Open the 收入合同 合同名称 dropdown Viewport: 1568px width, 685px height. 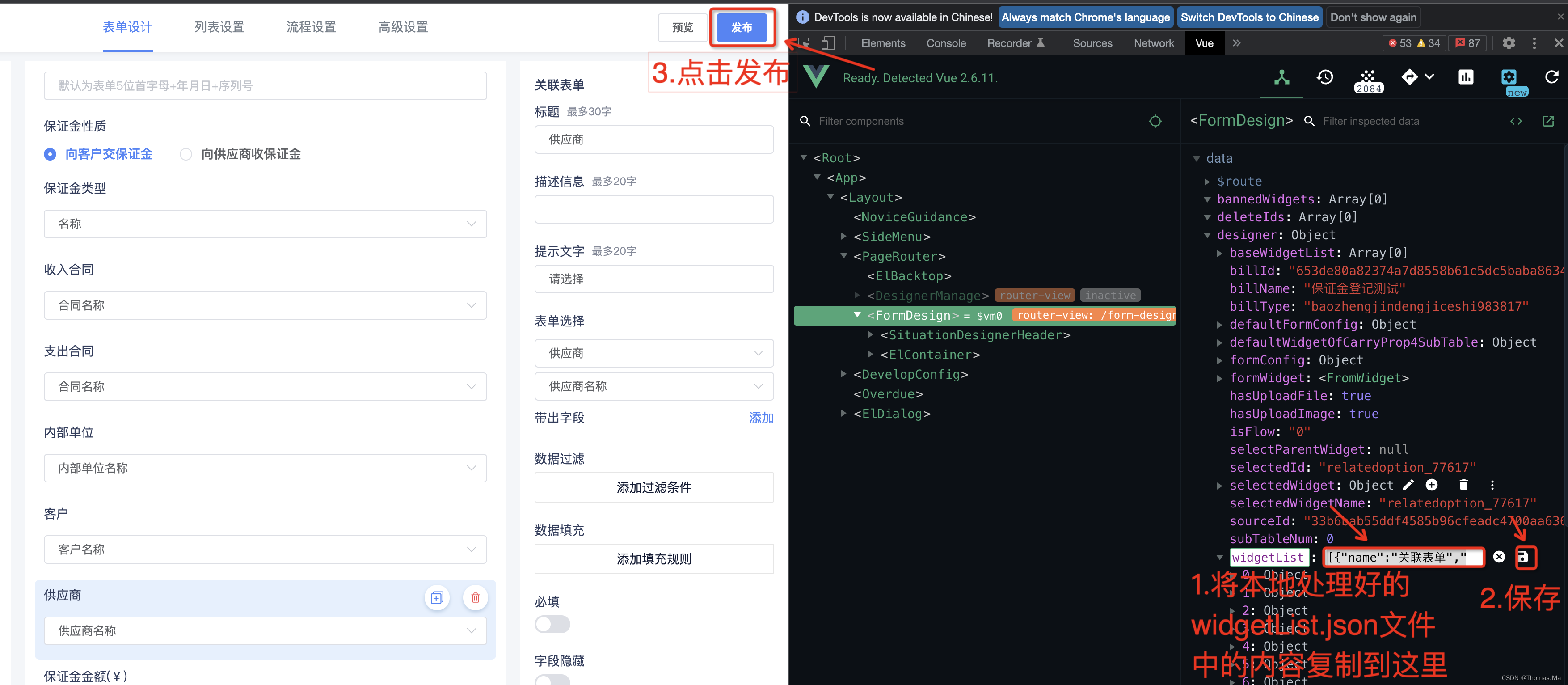(x=265, y=306)
